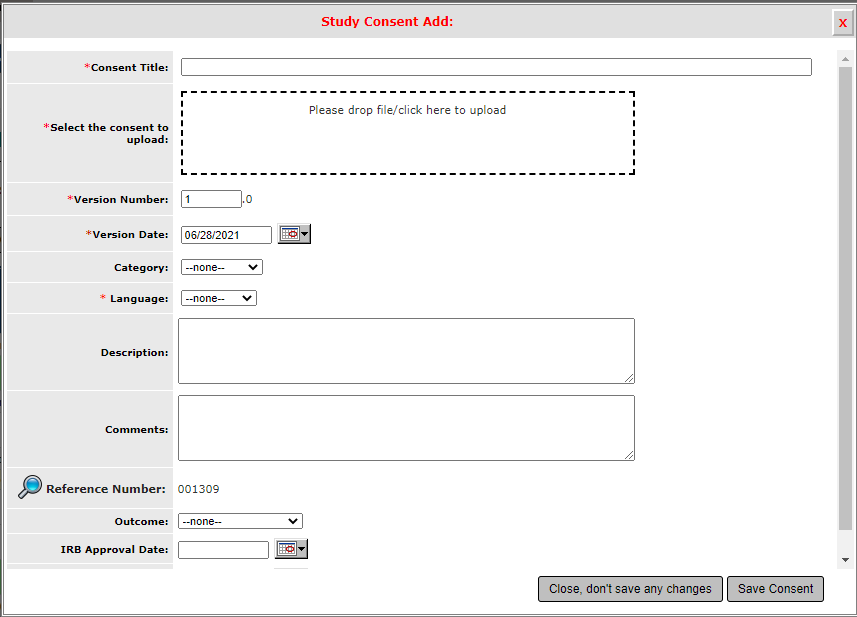The width and height of the screenshot is (857, 617).
Task: Click the Study Consent Add heading
Action: click(x=387, y=21)
